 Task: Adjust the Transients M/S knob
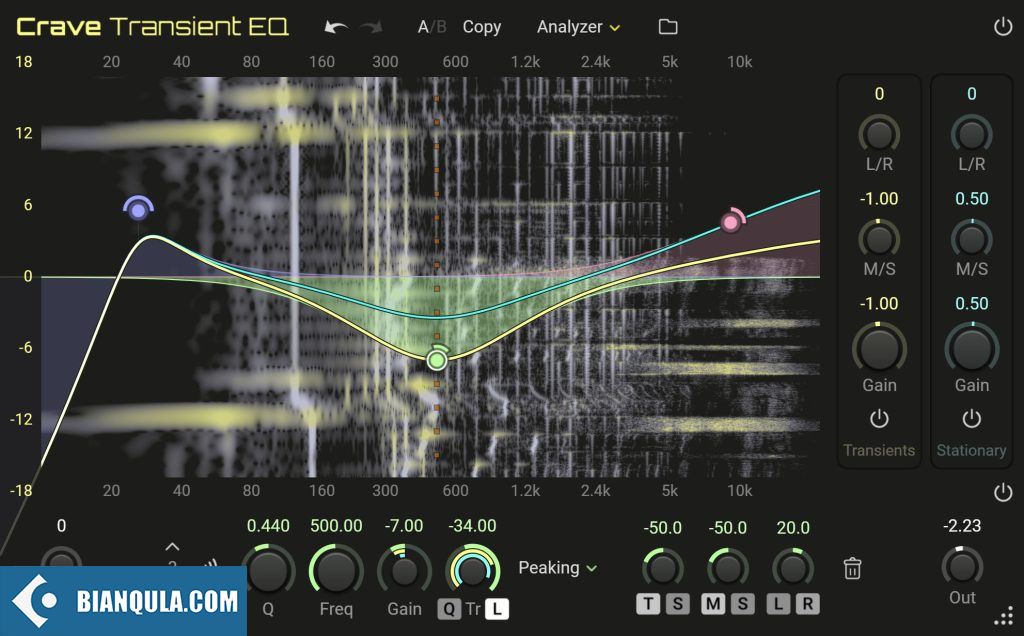coord(879,239)
